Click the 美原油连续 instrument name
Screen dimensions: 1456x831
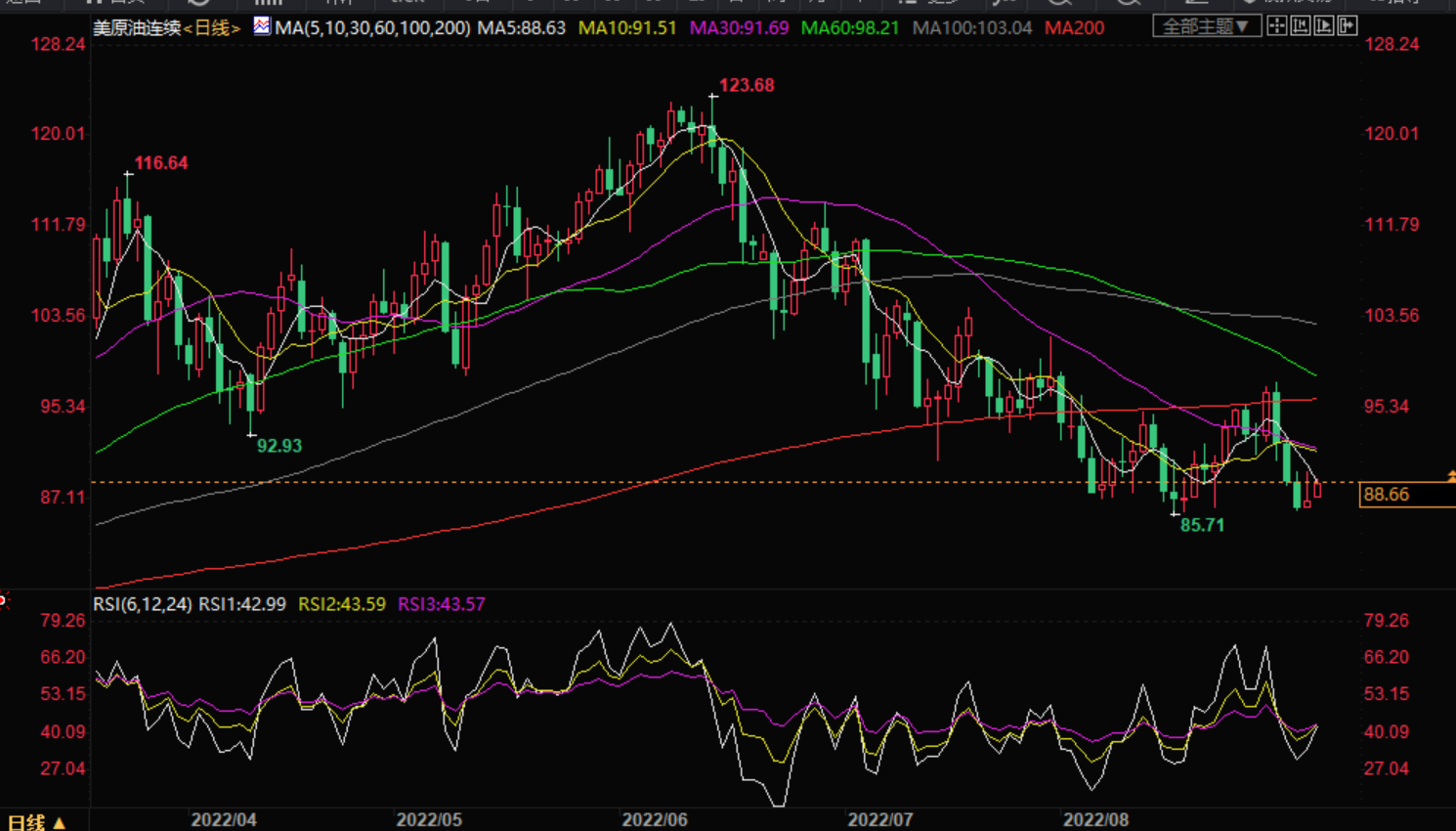(x=137, y=28)
